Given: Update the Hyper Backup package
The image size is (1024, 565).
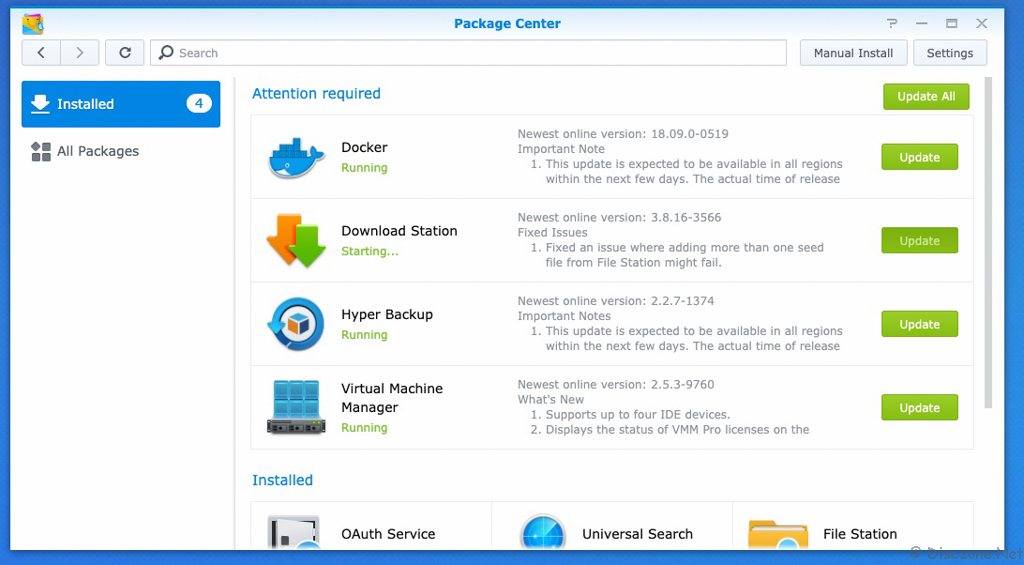Looking at the screenshot, I should [920, 324].
